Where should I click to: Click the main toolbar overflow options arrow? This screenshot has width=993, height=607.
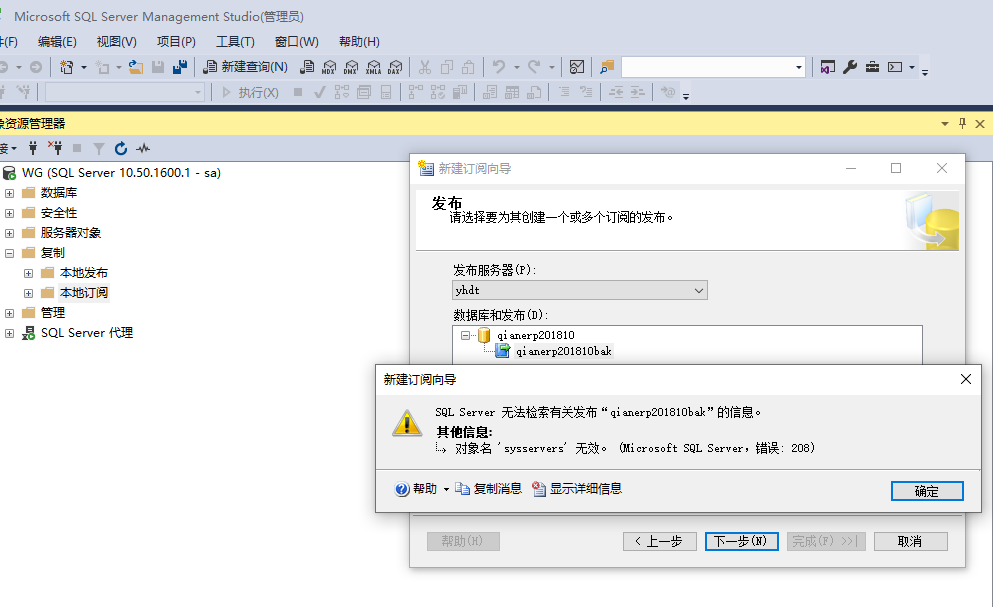click(925, 72)
